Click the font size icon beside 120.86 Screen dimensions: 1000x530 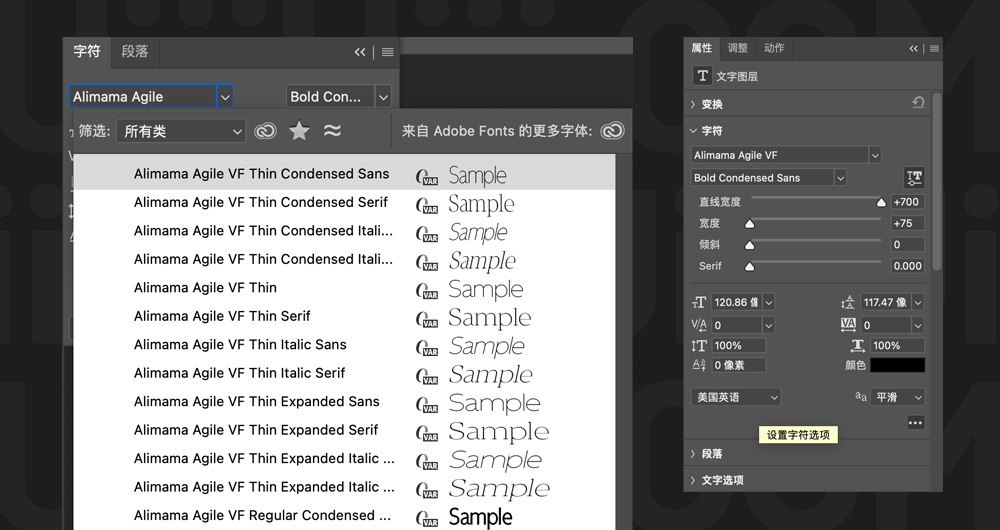(x=699, y=302)
